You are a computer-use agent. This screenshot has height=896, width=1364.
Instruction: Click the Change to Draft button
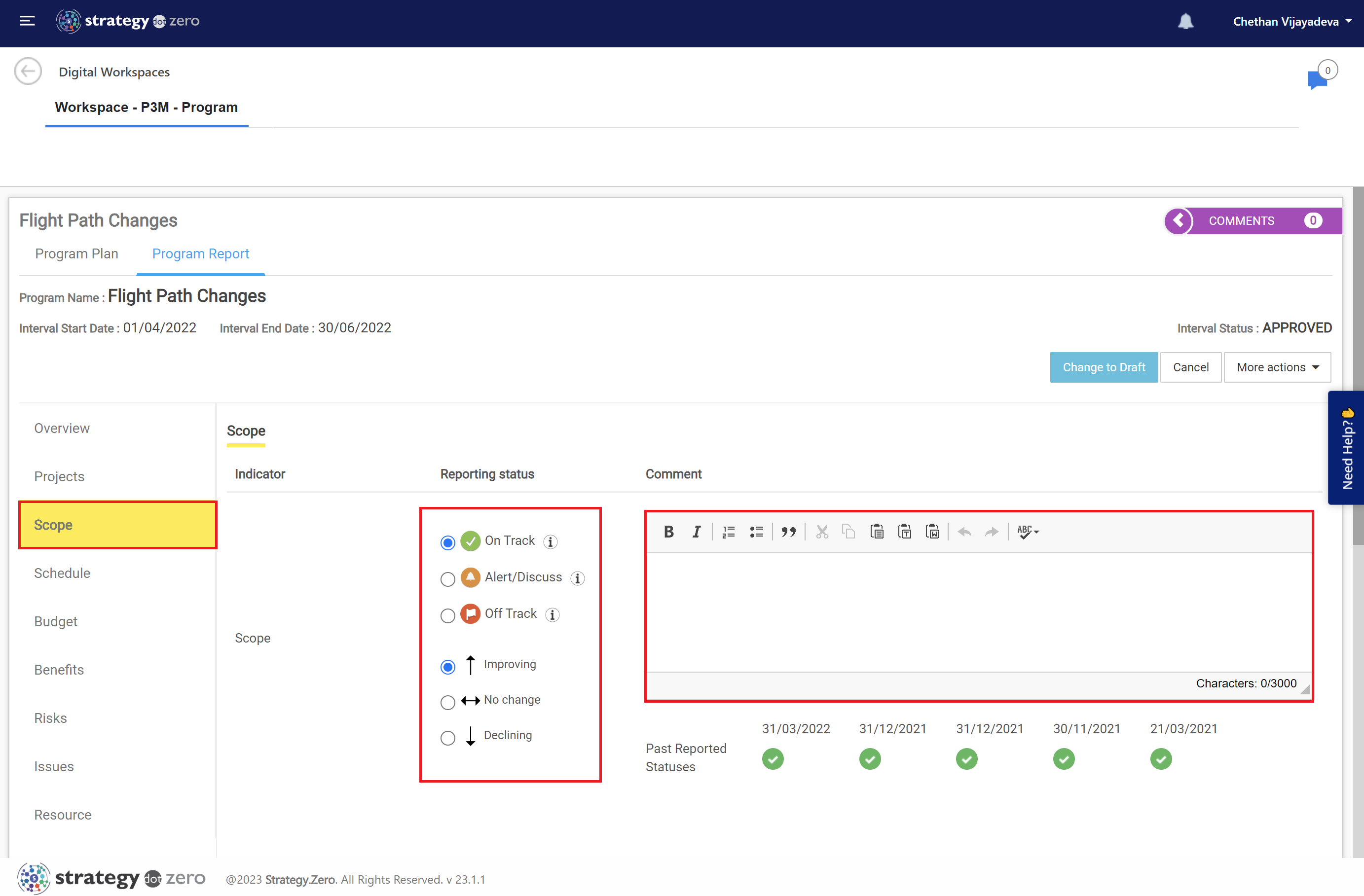click(x=1103, y=367)
